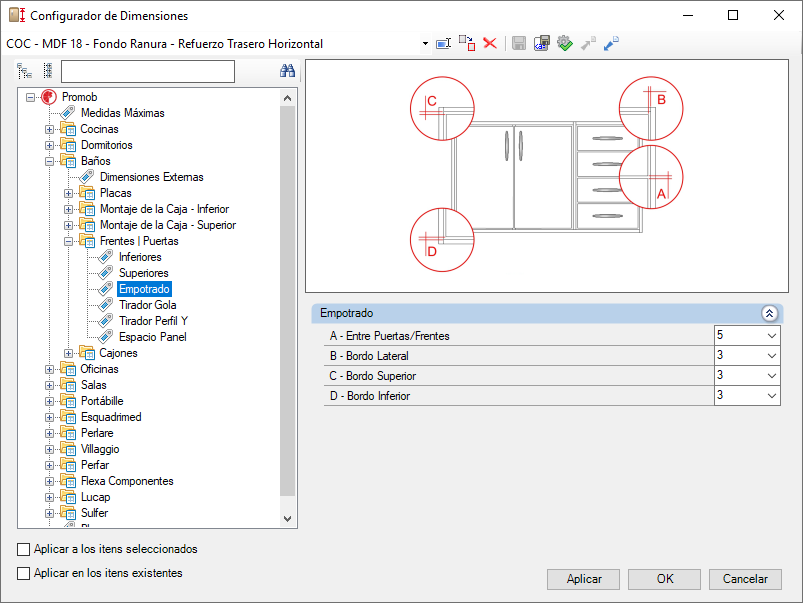
Task: Collapse the Promob root node
Action: click(30, 97)
